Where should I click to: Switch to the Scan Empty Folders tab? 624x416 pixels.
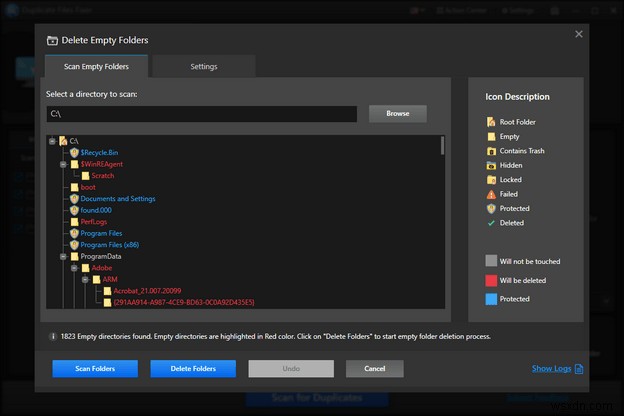96,66
